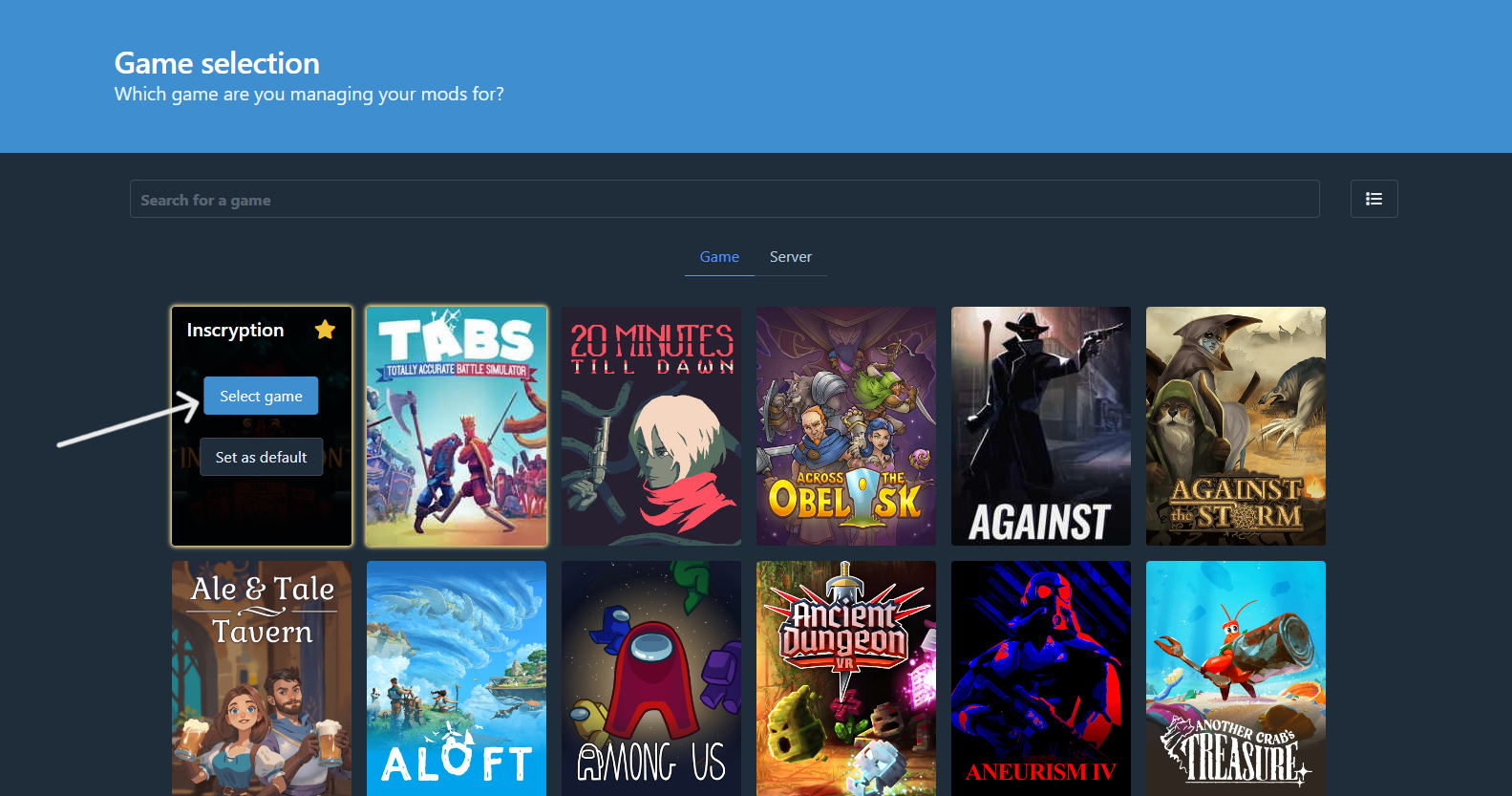The height and width of the screenshot is (796, 1512).
Task: Choose Totally Accurate Battle Simulator cover
Action: [457, 426]
